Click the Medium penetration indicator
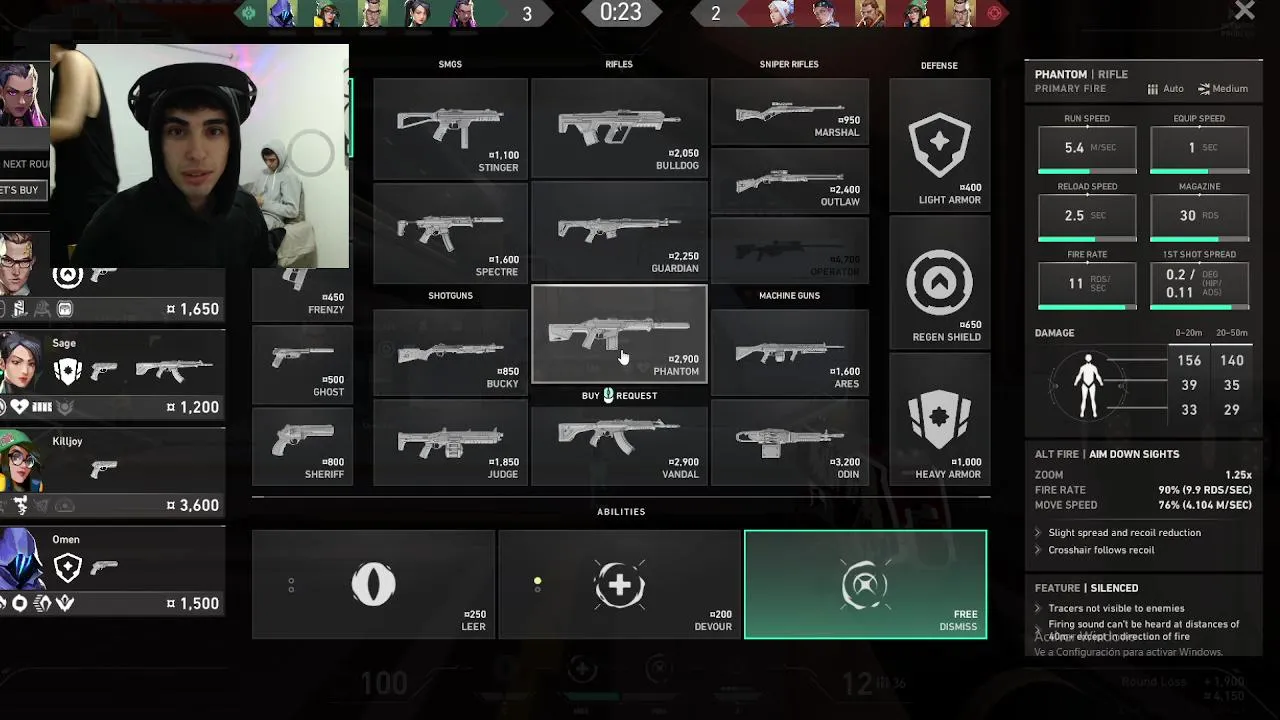 [1223, 89]
